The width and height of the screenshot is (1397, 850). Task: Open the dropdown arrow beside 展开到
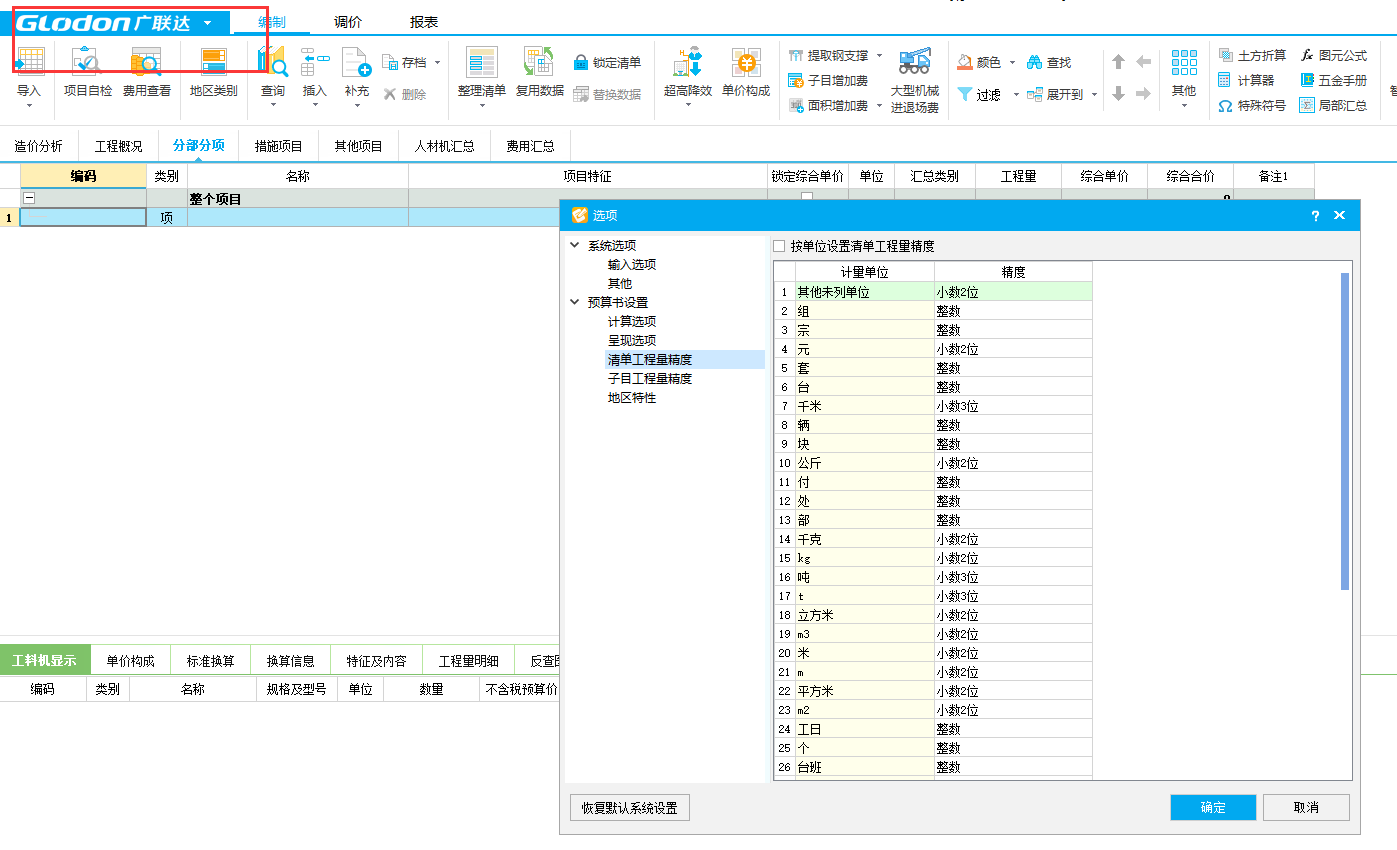(1094, 94)
